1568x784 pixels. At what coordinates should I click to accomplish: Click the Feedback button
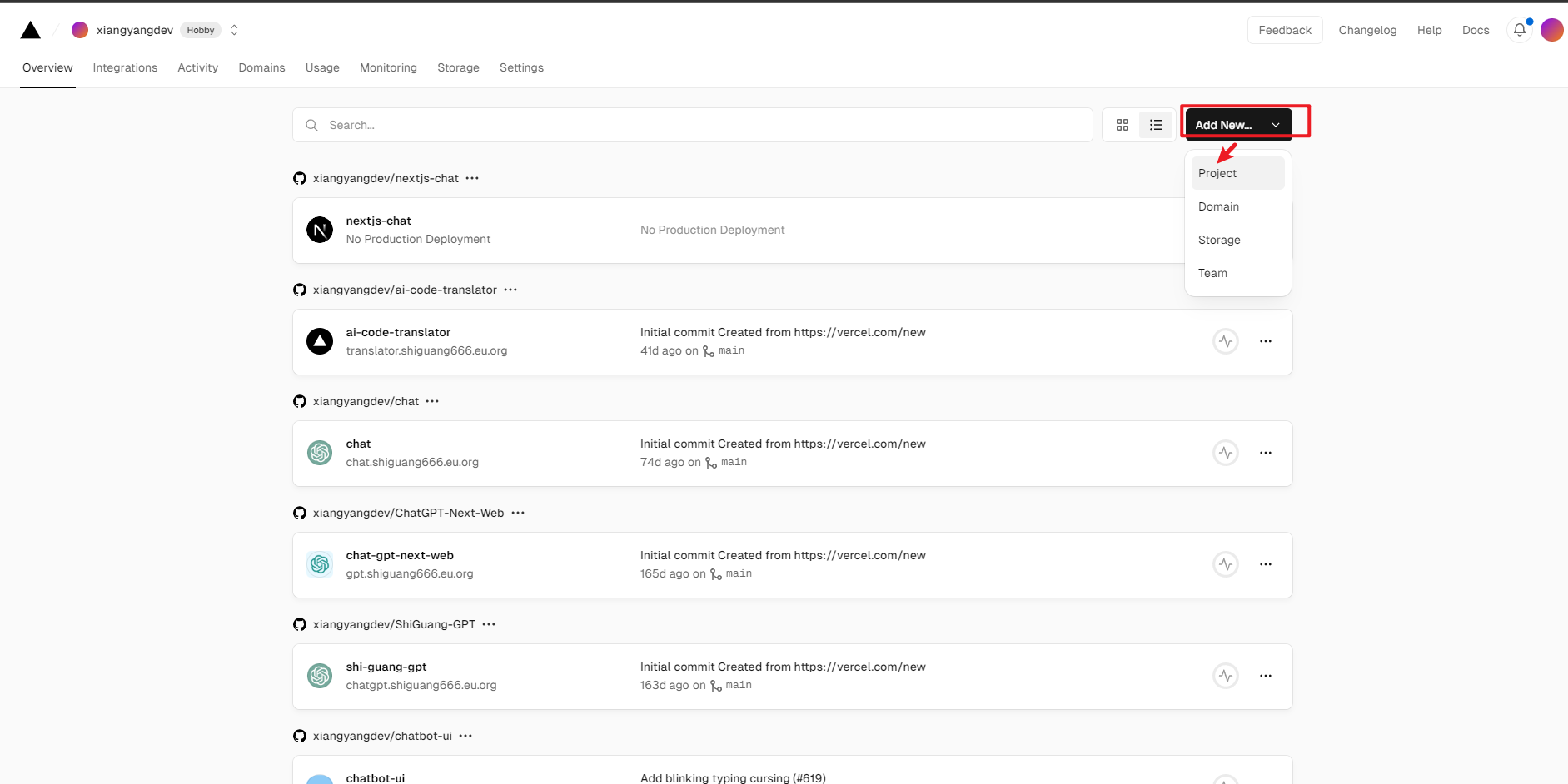(1285, 30)
